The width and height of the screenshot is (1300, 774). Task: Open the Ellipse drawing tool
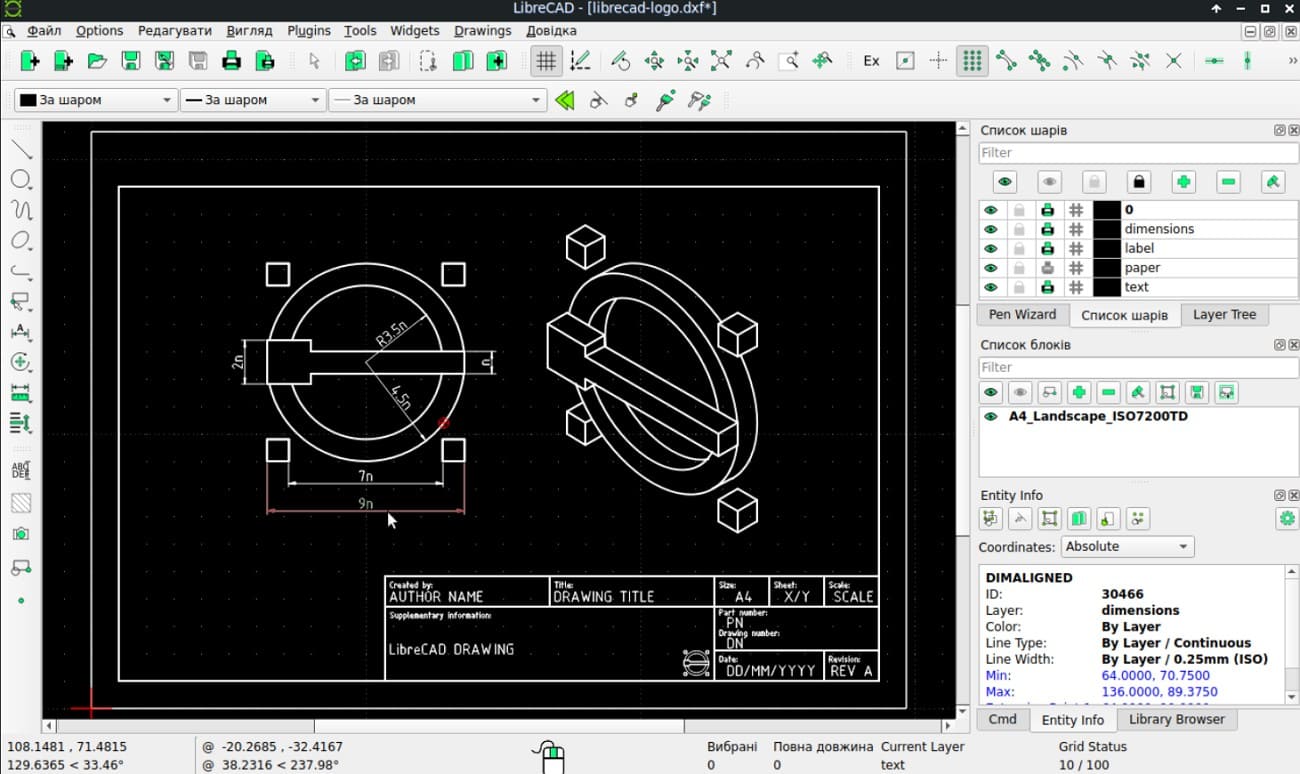tap(21, 239)
